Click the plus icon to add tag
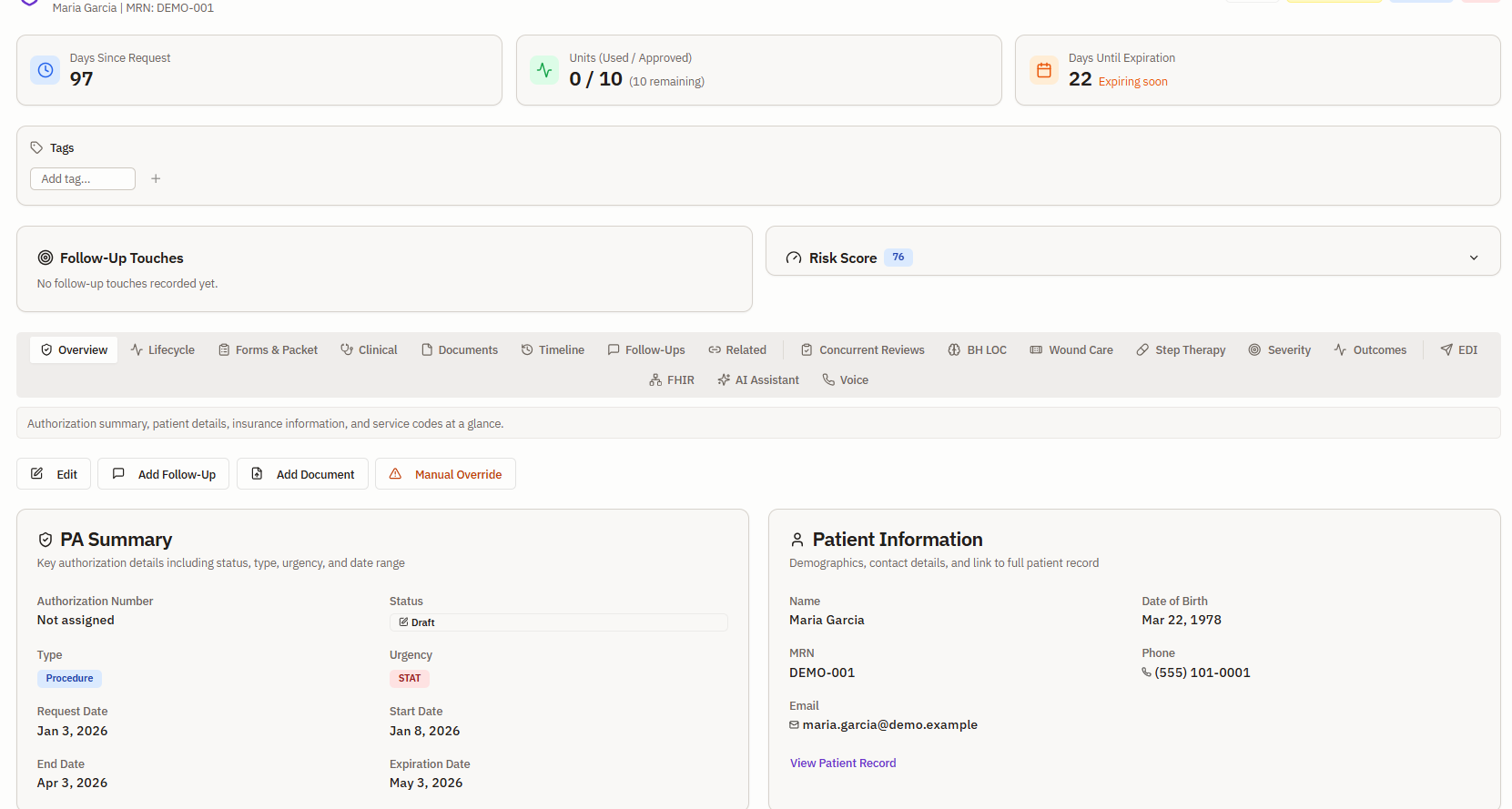Image resolution: width=1512 pixels, height=809 pixels. pyautogui.click(x=156, y=178)
